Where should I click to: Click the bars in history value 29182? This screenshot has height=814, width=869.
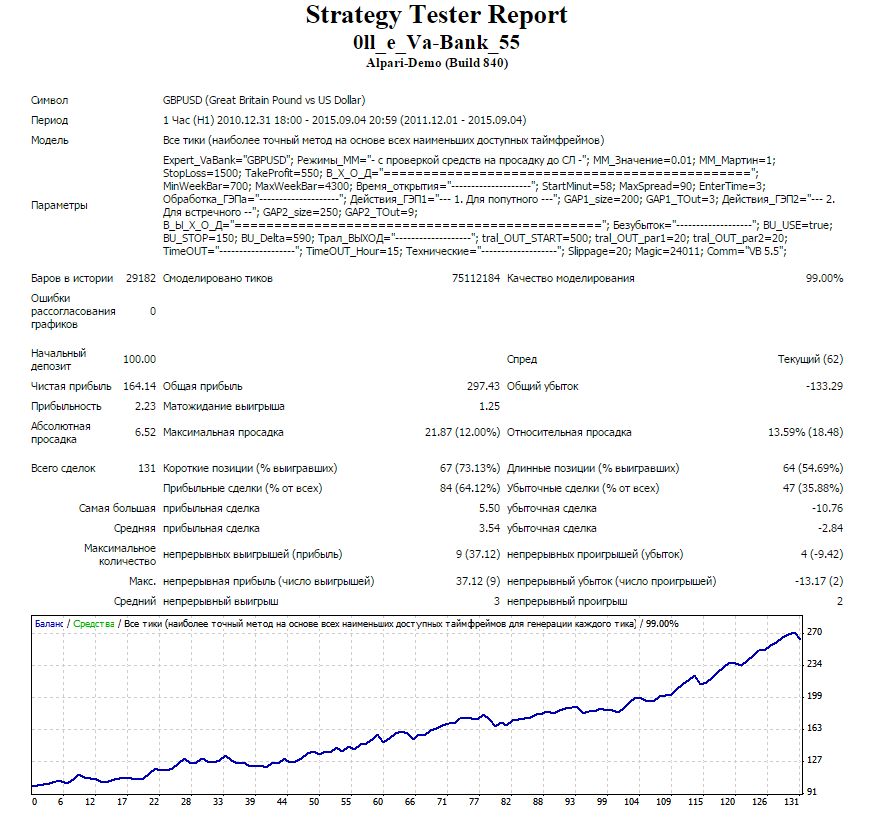tap(141, 278)
